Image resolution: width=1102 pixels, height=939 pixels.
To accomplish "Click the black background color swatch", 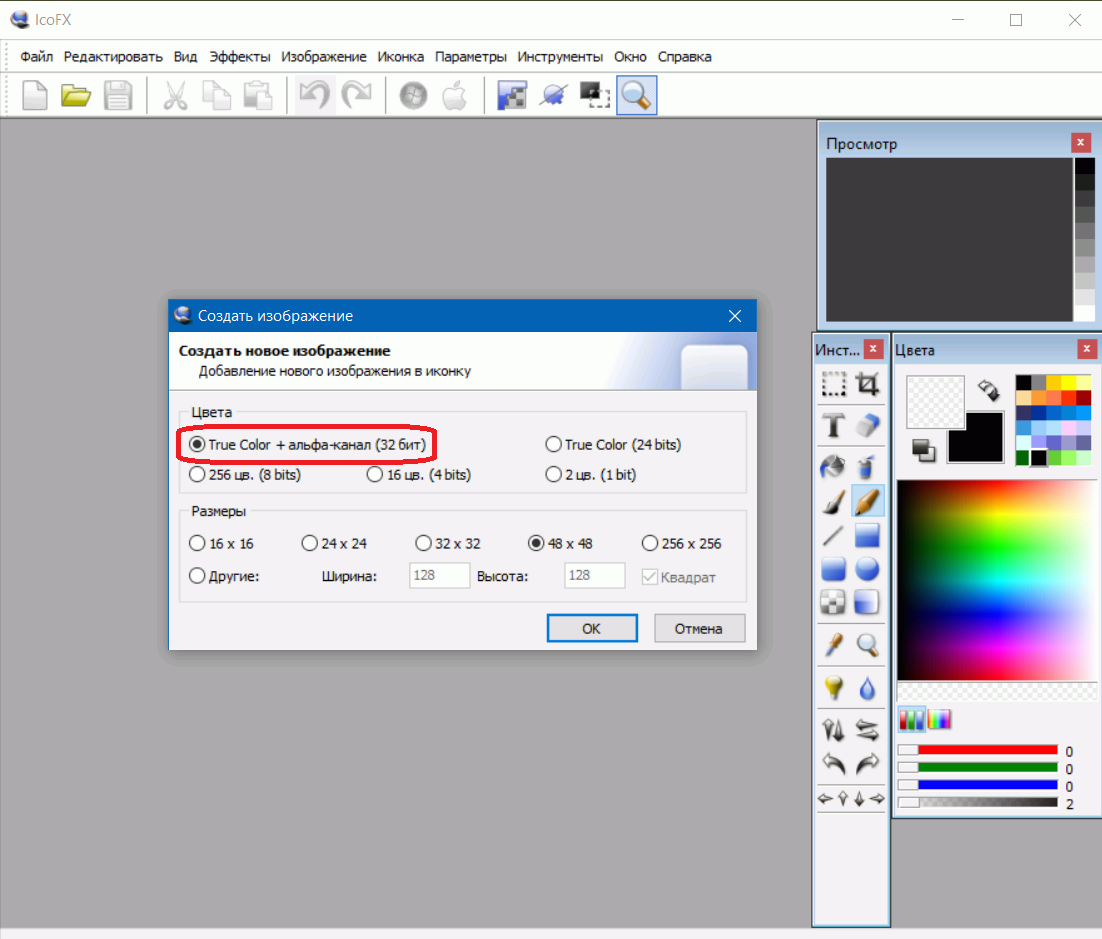I will [975, 436].
